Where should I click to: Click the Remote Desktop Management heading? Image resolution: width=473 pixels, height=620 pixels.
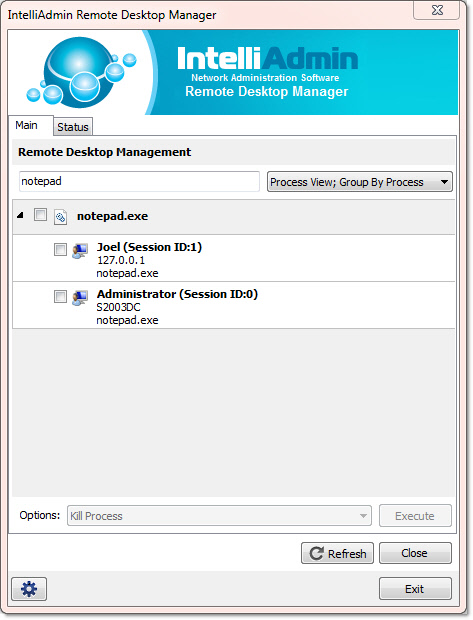click(104, 152)
